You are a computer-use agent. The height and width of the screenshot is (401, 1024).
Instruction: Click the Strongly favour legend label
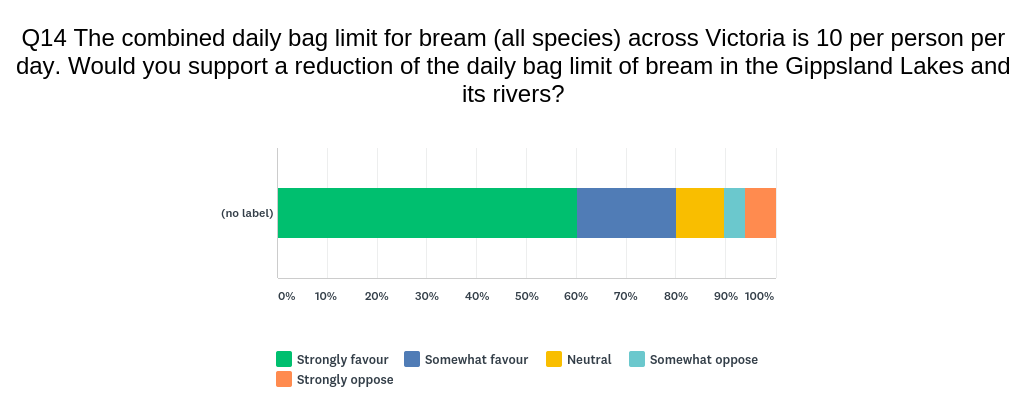pyautogui.click(x=342, y=360)
